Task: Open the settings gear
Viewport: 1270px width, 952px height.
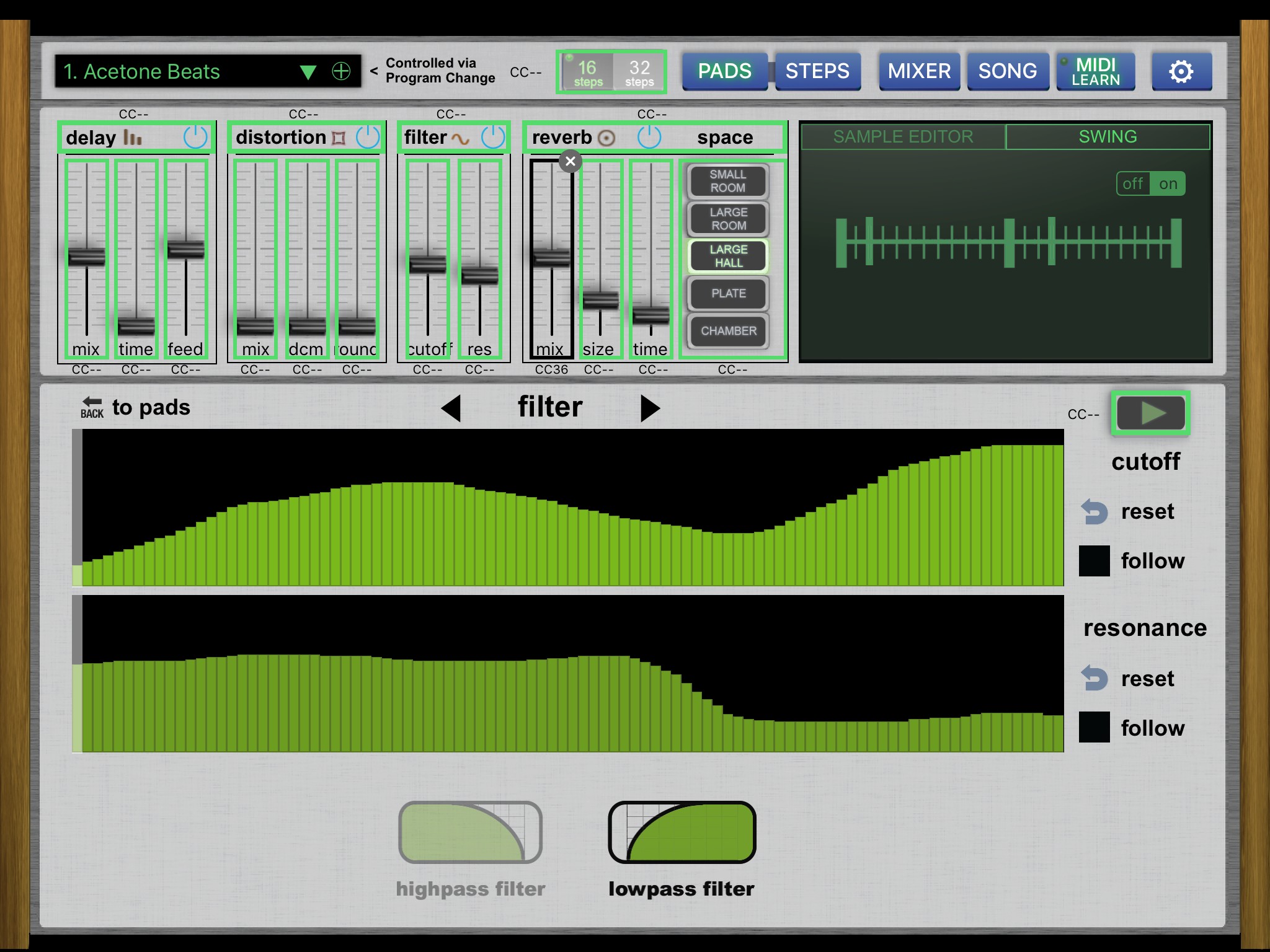Action: pos(1181,72)
